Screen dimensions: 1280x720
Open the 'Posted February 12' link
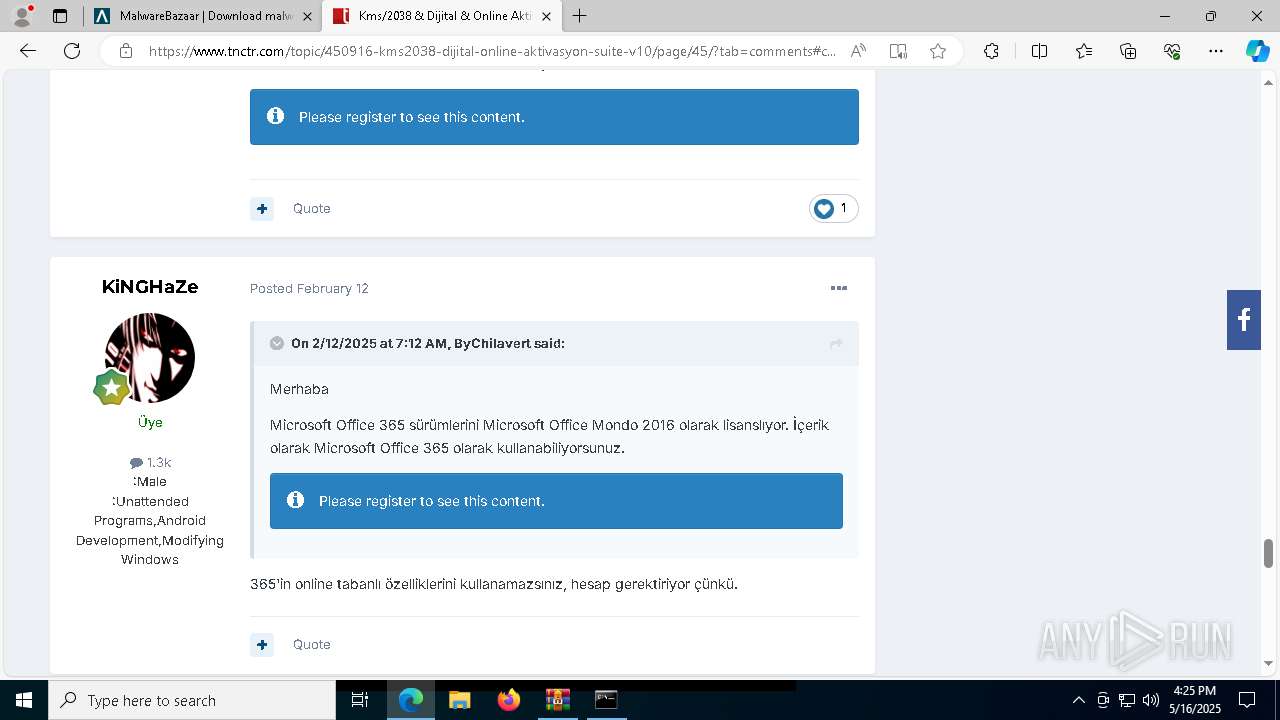tap(309, 288)
